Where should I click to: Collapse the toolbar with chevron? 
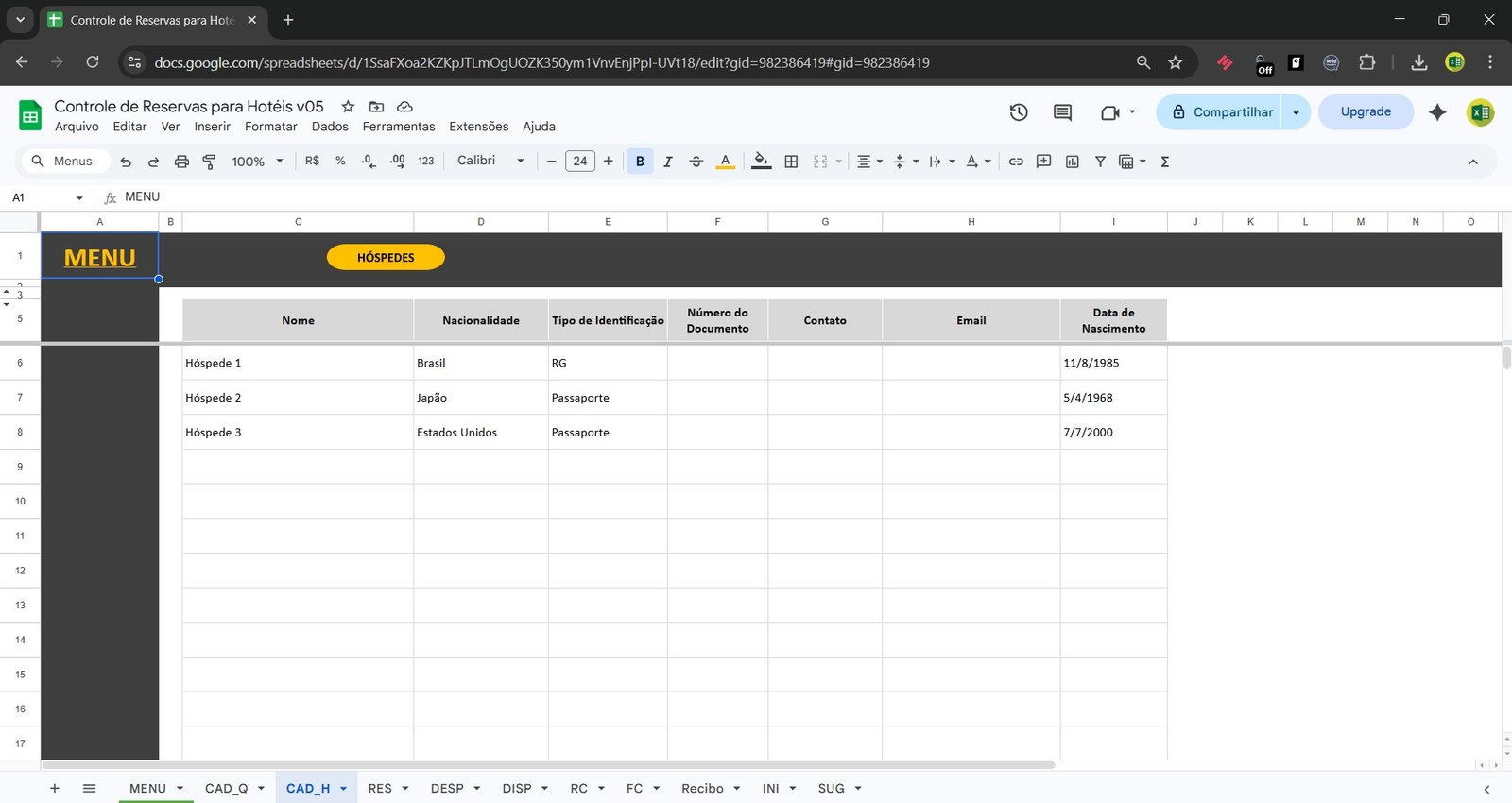point(1472,162)
